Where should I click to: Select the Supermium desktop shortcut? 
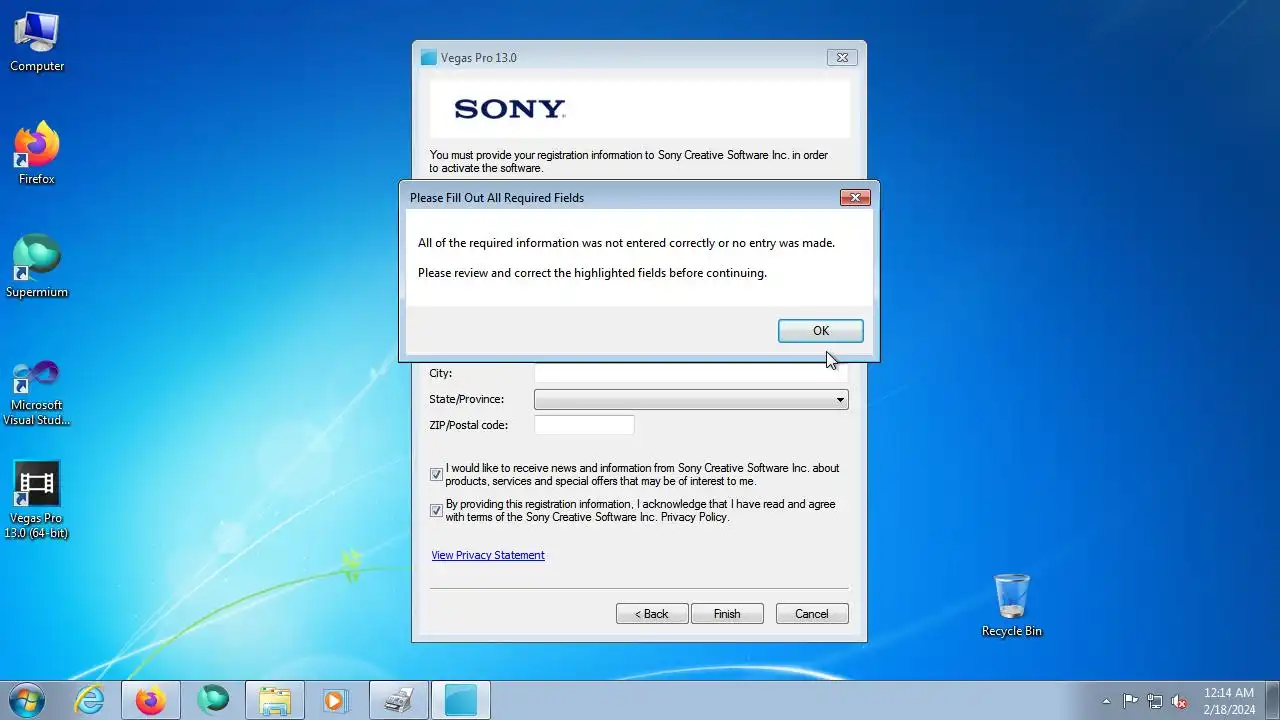click(x=37, y=267)
